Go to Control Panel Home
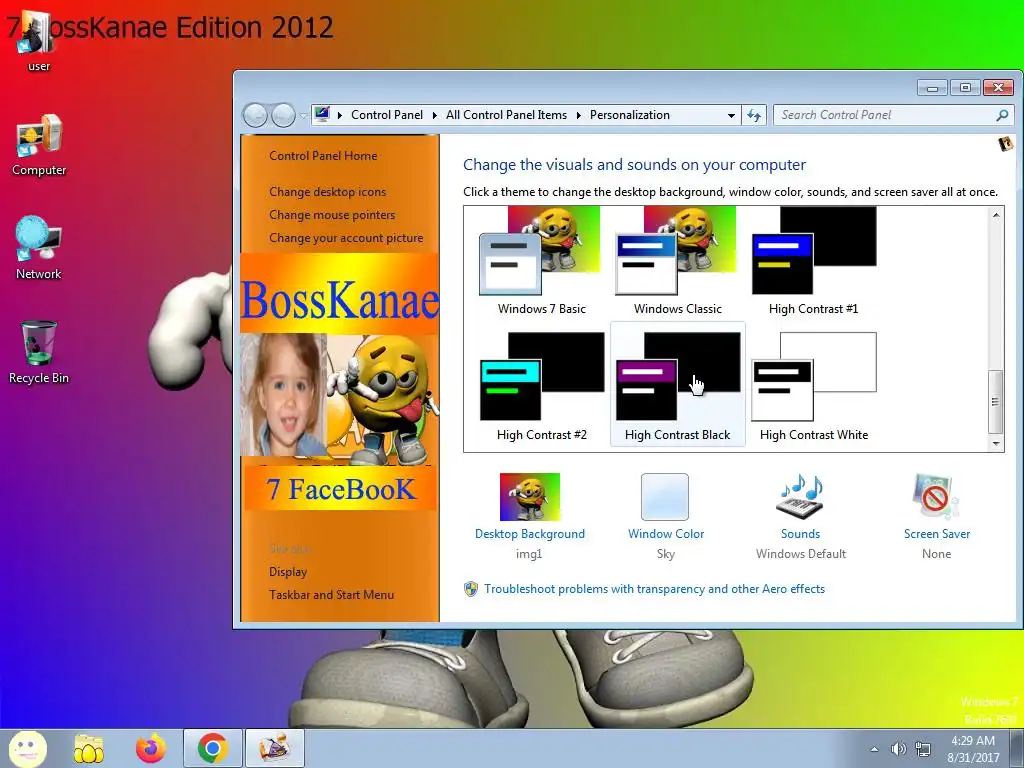1024x768 pixels. click(323, 156)
